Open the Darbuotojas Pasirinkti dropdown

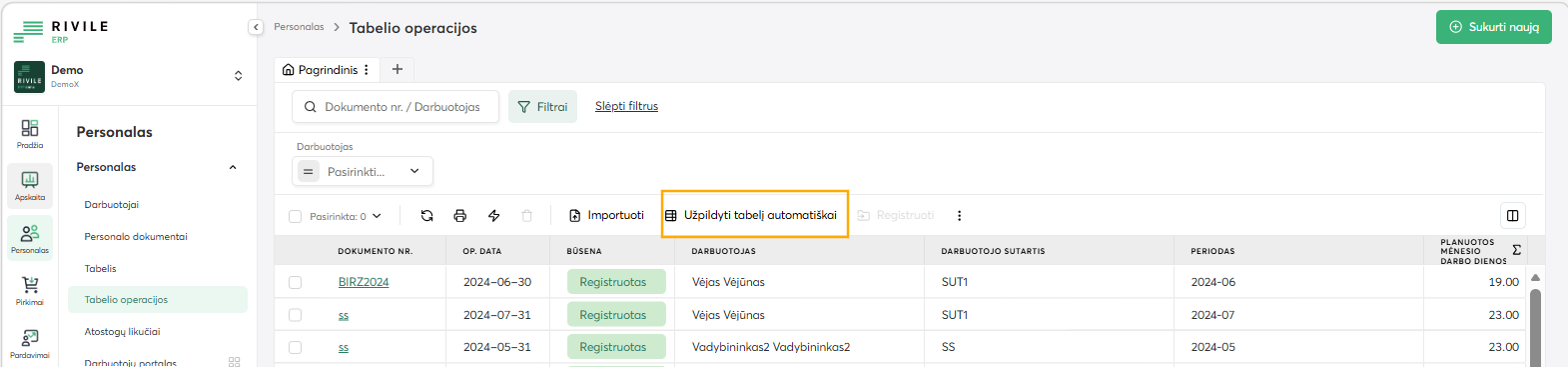[x=363, y=171]
